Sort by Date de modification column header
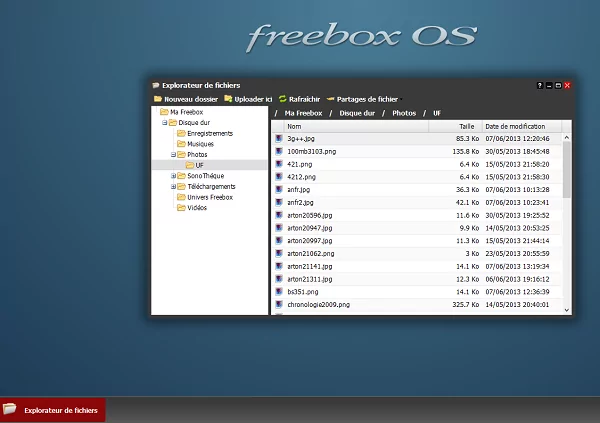 click(x=515, y=127)
